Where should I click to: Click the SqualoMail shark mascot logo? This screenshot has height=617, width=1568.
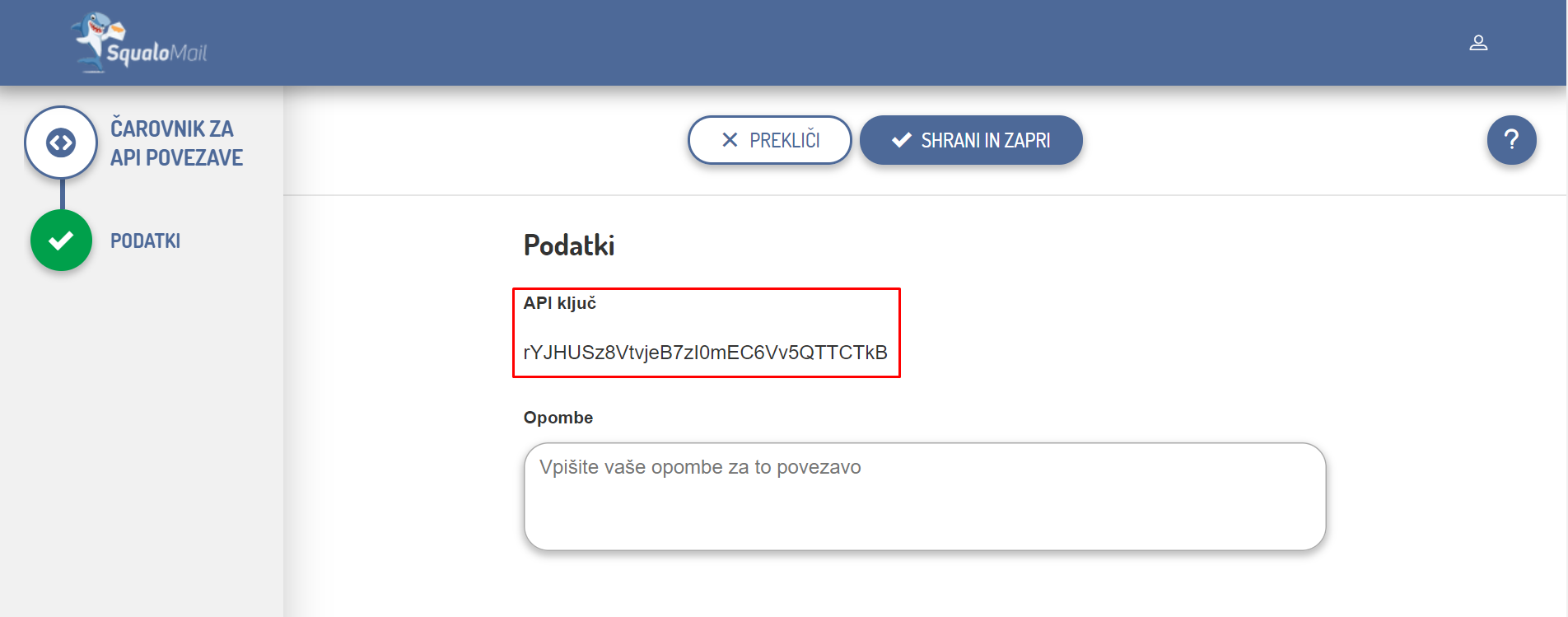(x=94, y=37)
